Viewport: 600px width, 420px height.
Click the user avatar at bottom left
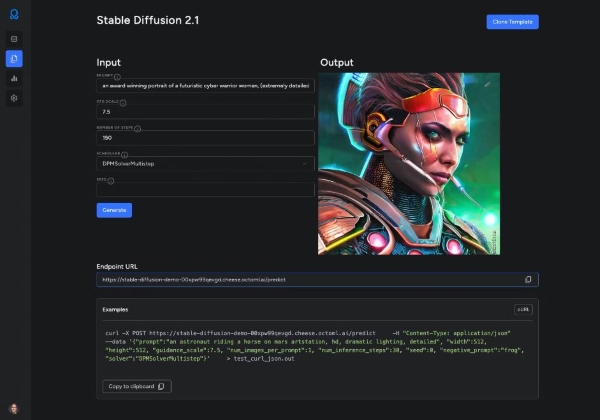pyautogui.click(x=14, y=407)
